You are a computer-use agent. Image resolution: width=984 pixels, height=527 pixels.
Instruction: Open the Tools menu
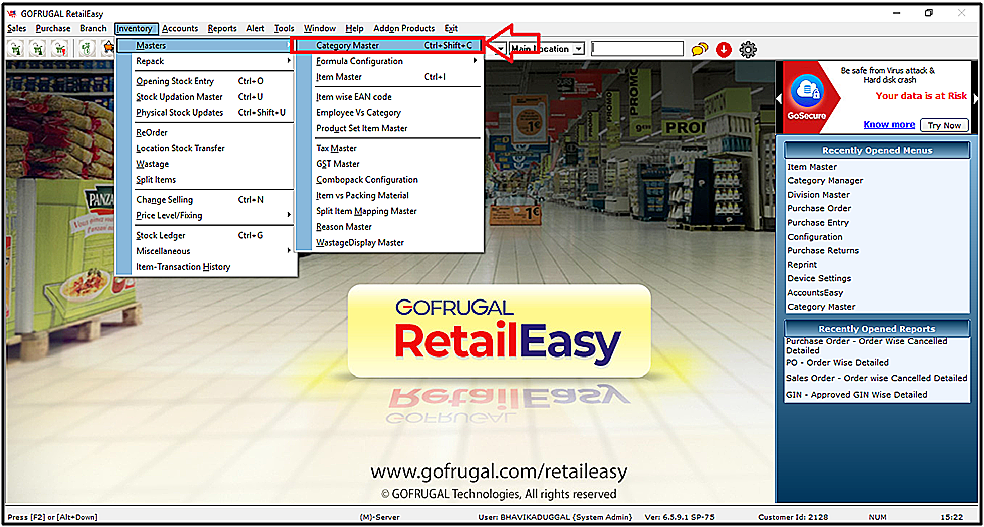[x=284, y=28]
